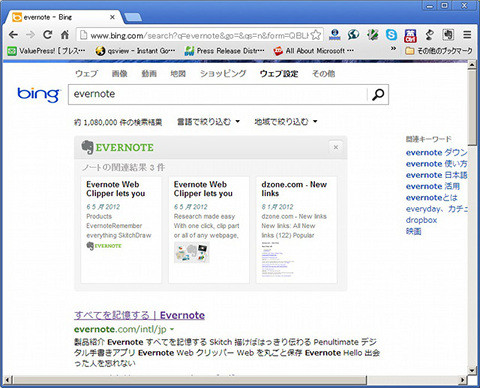The width and height of the screenshot is (480, 388).
Task: Open すべてを記憶する | Evernote result
Action: 139,315
